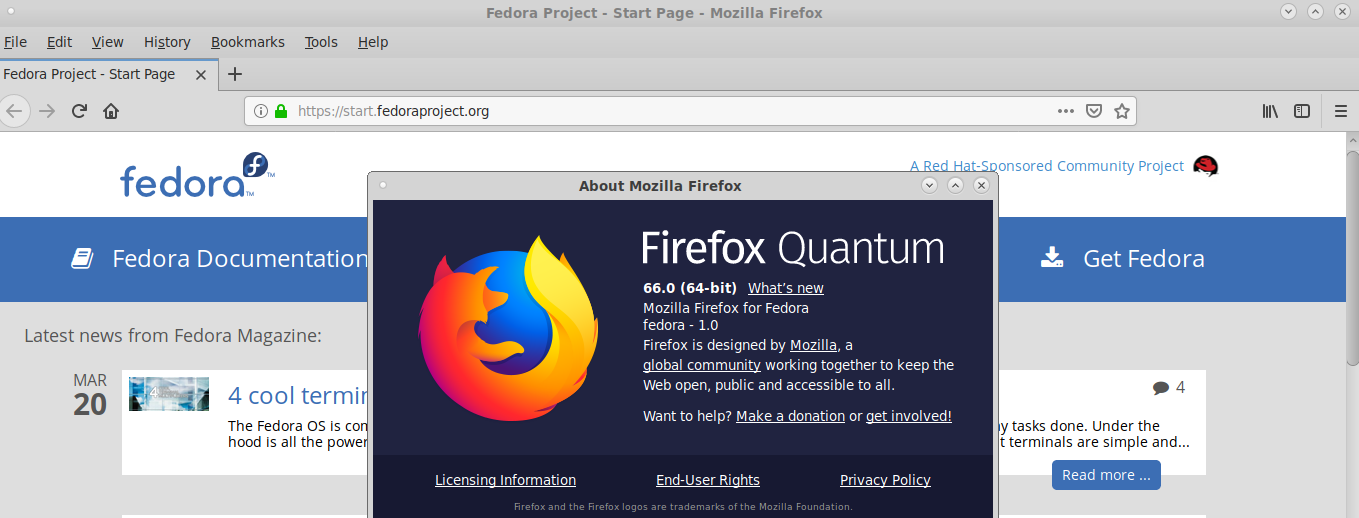Open A Red Hat-Sponsored Community Project link
Viewport: 1359px width, 518px height.
click(x=1047, y=166)
